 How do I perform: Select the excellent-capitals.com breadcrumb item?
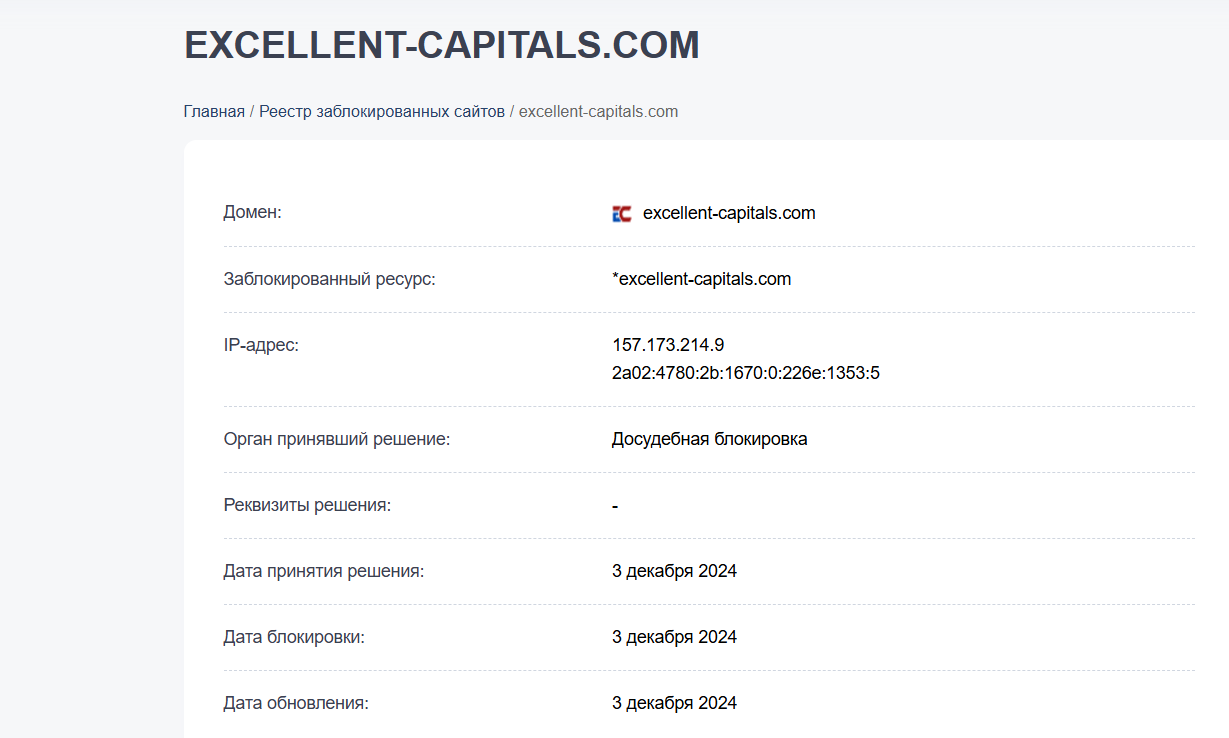[x=597, y=111]
